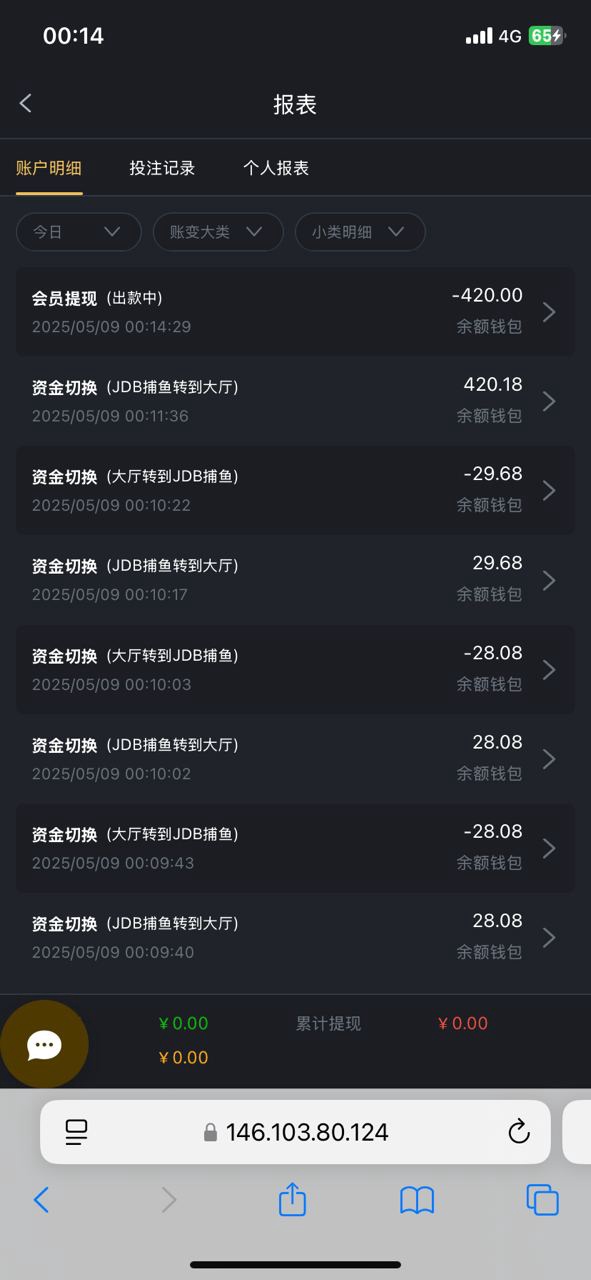
Task: Tap the back arrow beside 报表 title
Action: click(x=26, y=103)
